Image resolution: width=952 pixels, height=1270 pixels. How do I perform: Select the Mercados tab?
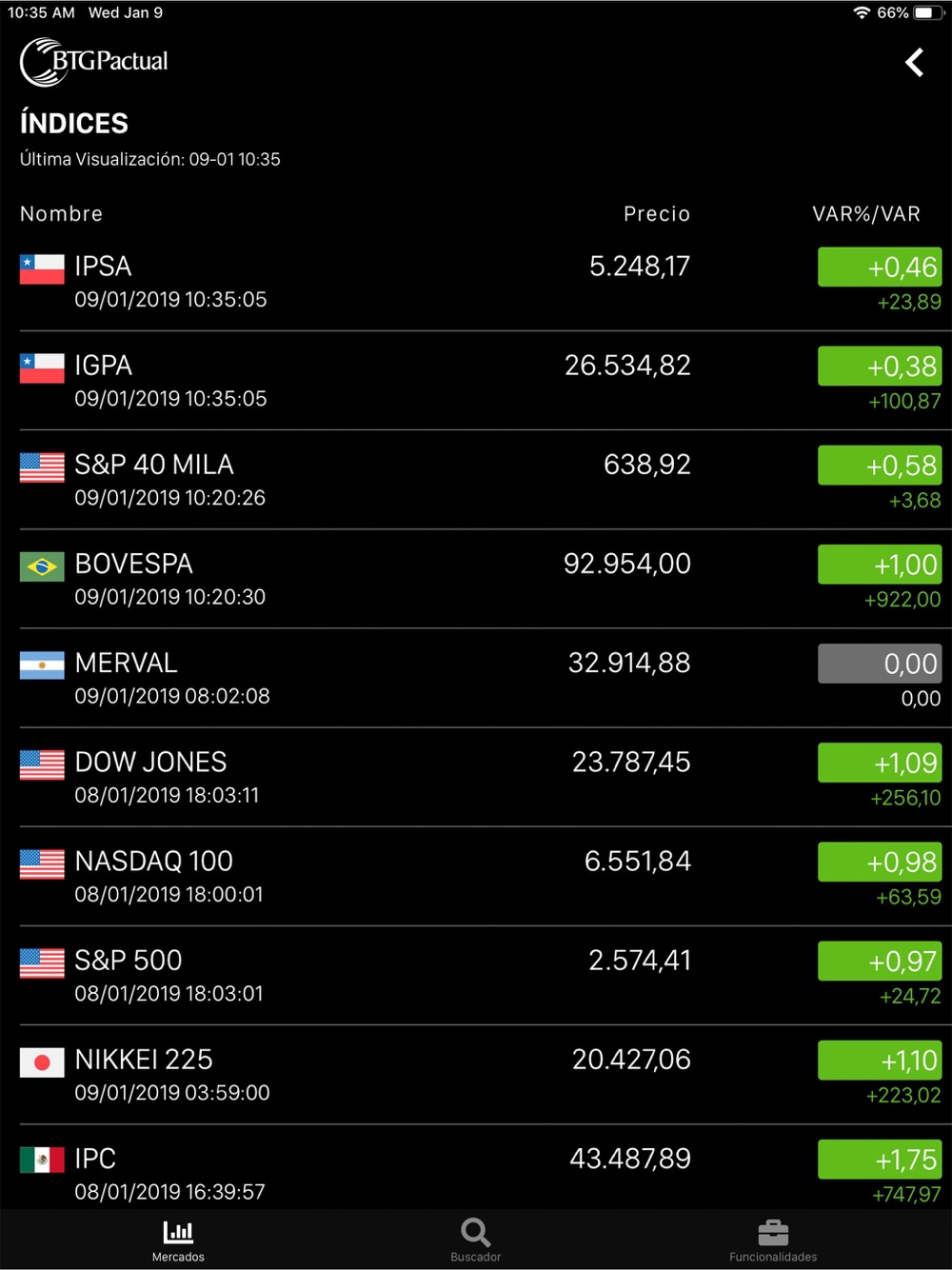point(178,1240)
